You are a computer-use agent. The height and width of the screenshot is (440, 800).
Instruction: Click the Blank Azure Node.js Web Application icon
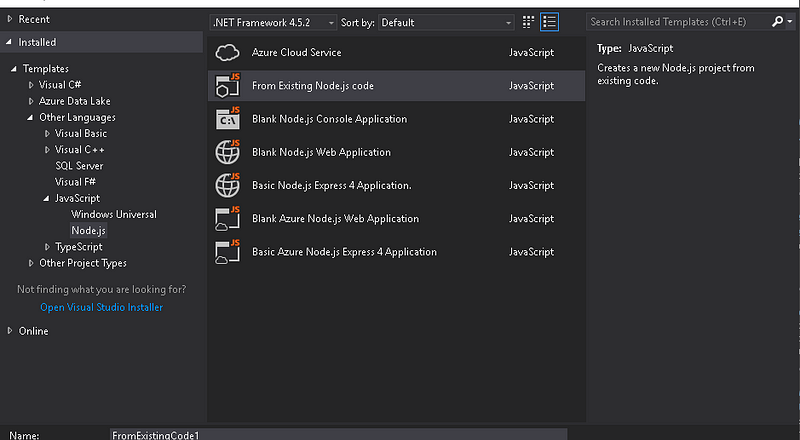pyautogui.click(x=228, y=218)
